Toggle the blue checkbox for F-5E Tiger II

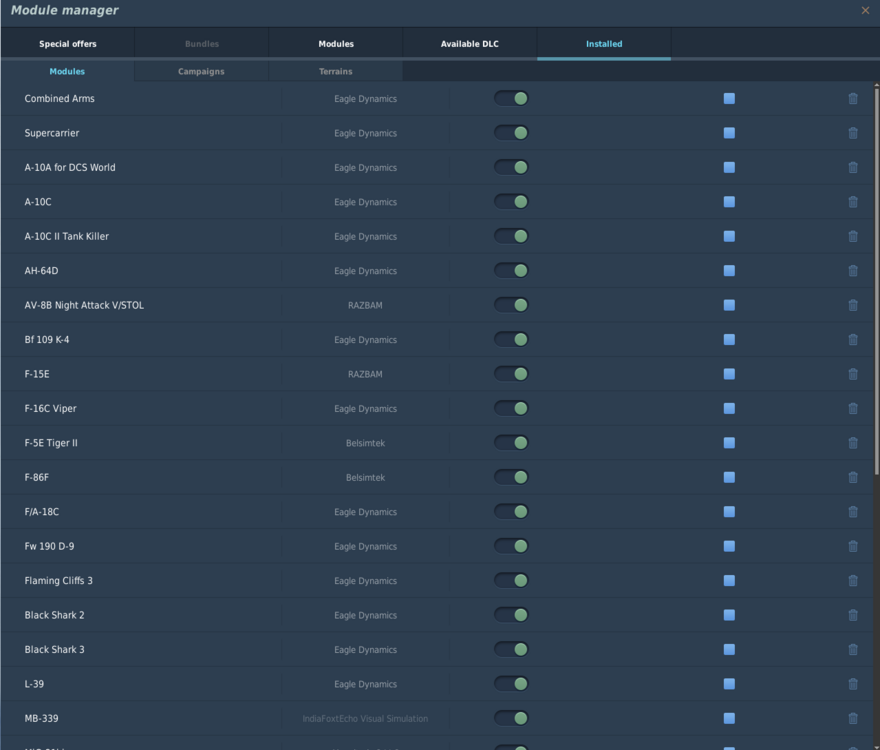click(729, 443)
